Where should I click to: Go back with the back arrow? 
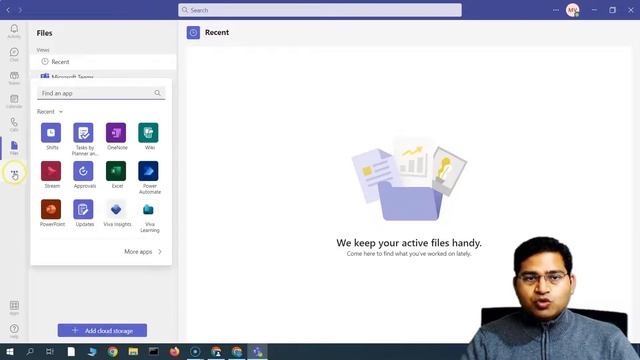(8, 10)
